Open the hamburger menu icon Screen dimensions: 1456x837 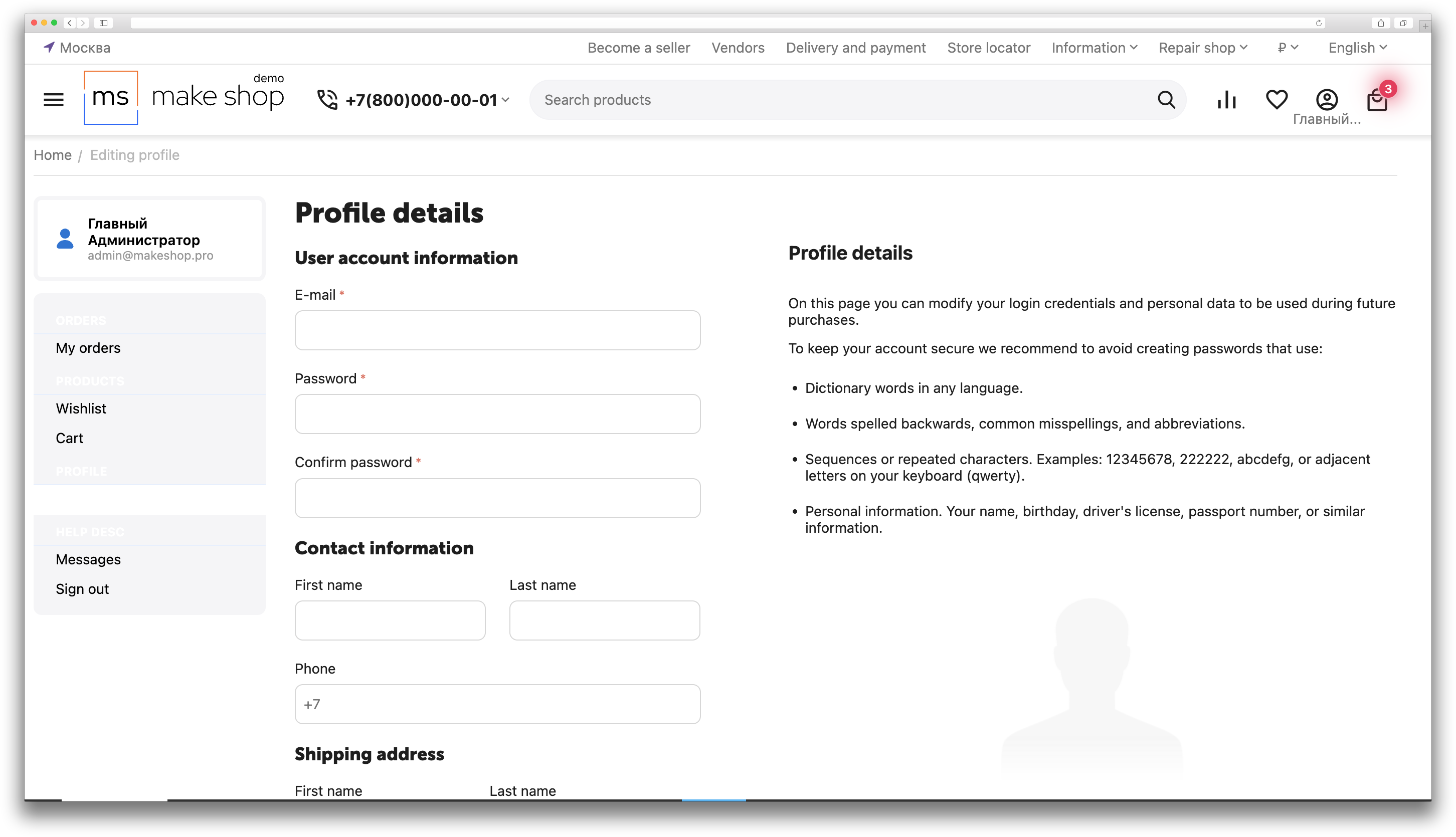click(x=54, y=99)
